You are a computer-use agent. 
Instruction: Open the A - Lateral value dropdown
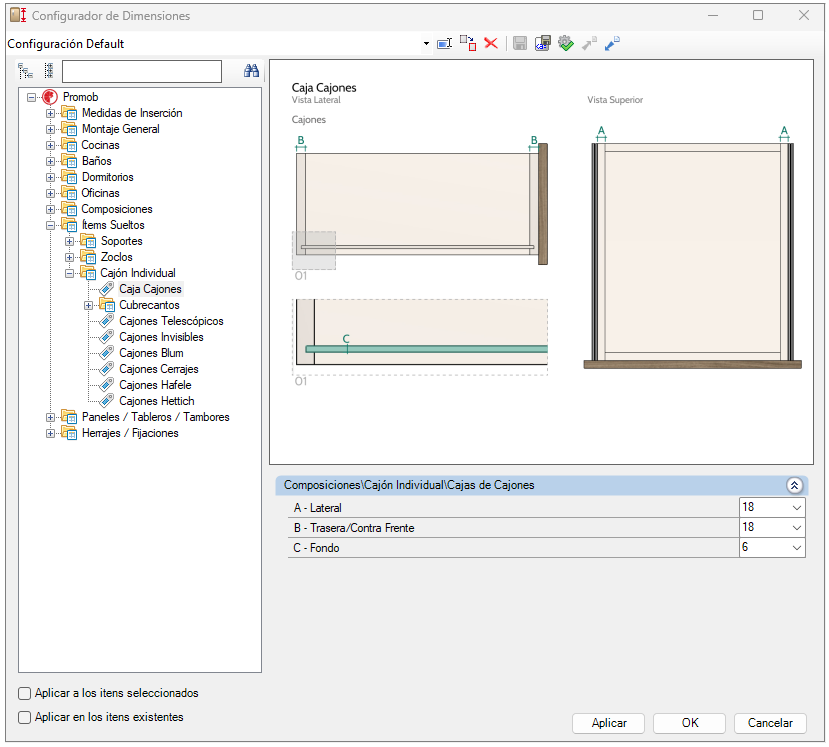click(x=796, y=508)
